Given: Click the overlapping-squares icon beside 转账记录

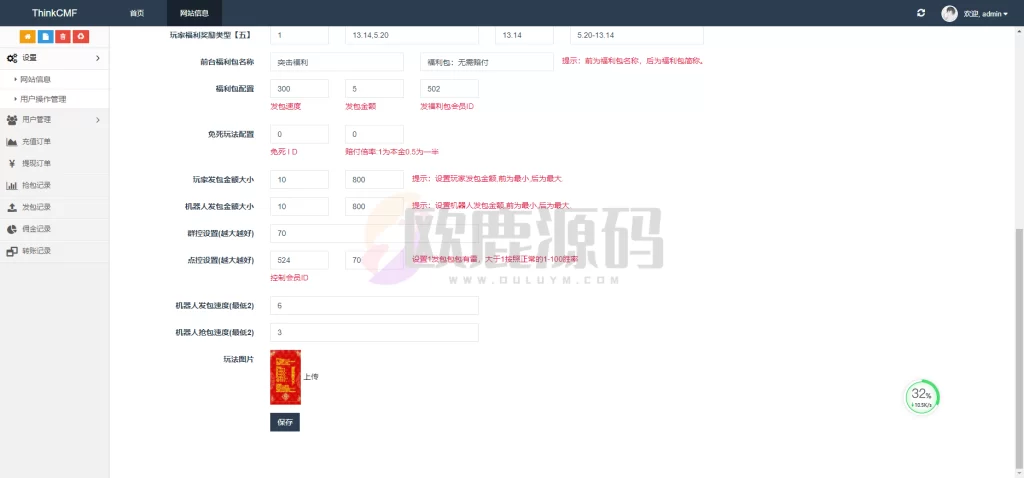Looking at the screenshot, I should [12, 251].
